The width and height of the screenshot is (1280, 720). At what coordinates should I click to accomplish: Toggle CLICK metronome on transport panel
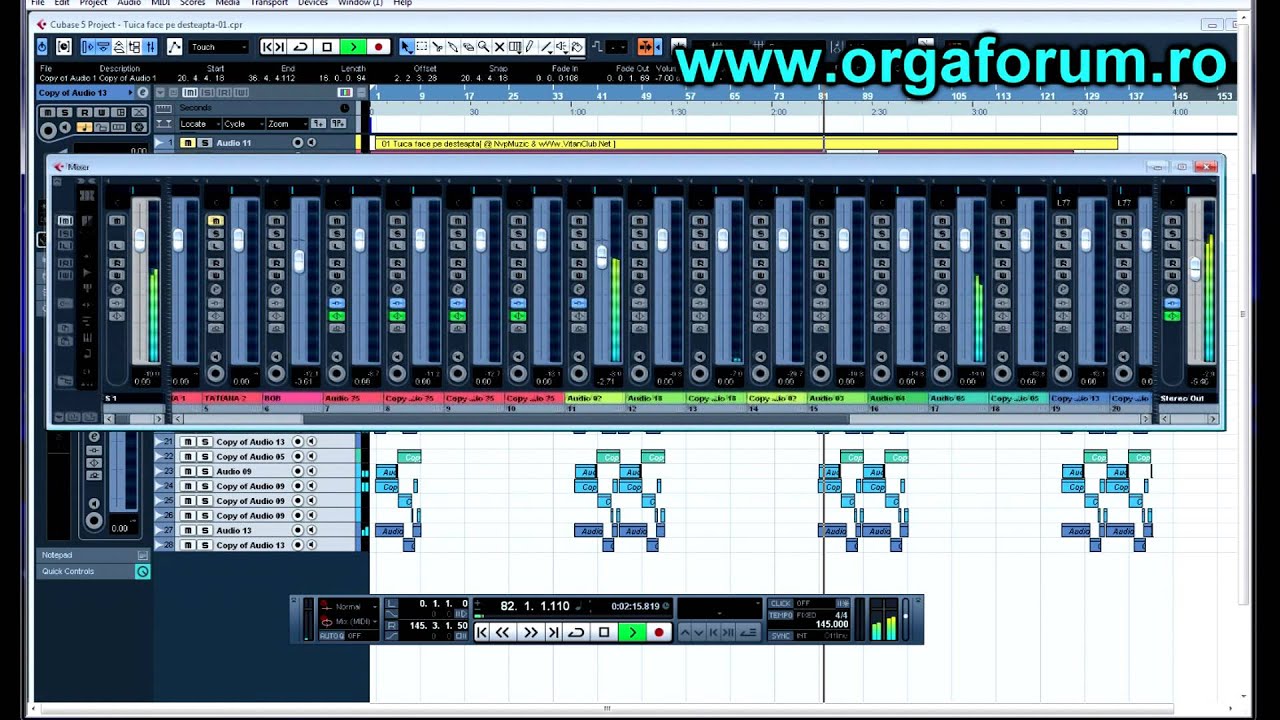(x=781, y=604)
